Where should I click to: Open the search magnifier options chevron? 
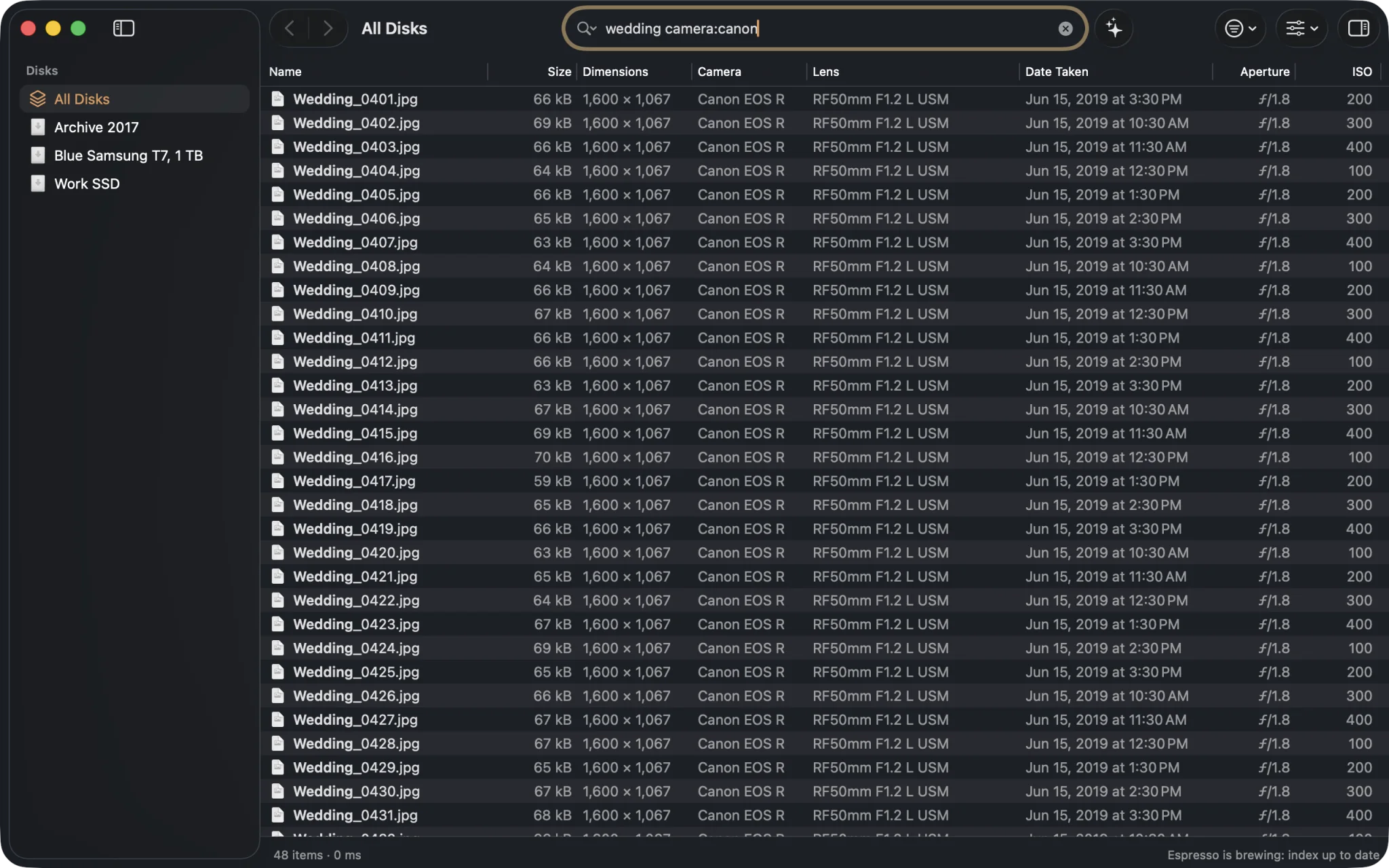[x=587, y=28]
